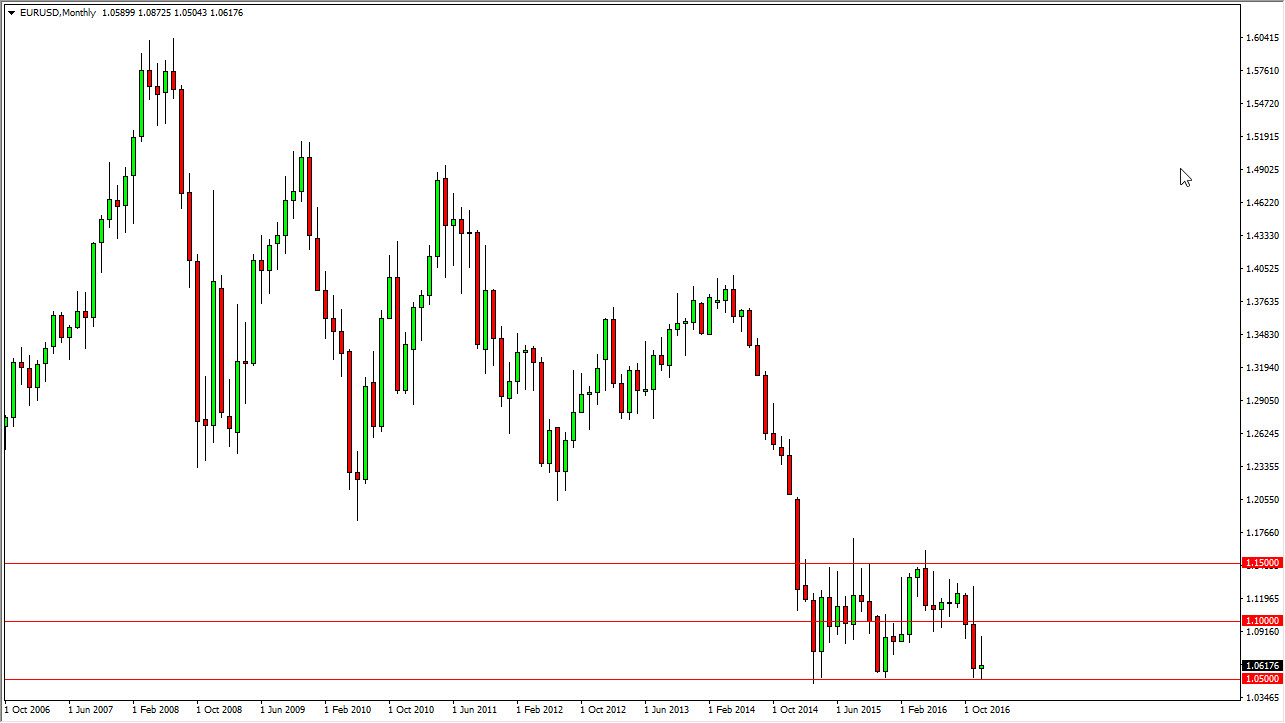Click the 1.09160 price axis label
Image resolution: width=1285 pixels, height=723 pixels.
pyautogui.click(x=1262, y=632)
